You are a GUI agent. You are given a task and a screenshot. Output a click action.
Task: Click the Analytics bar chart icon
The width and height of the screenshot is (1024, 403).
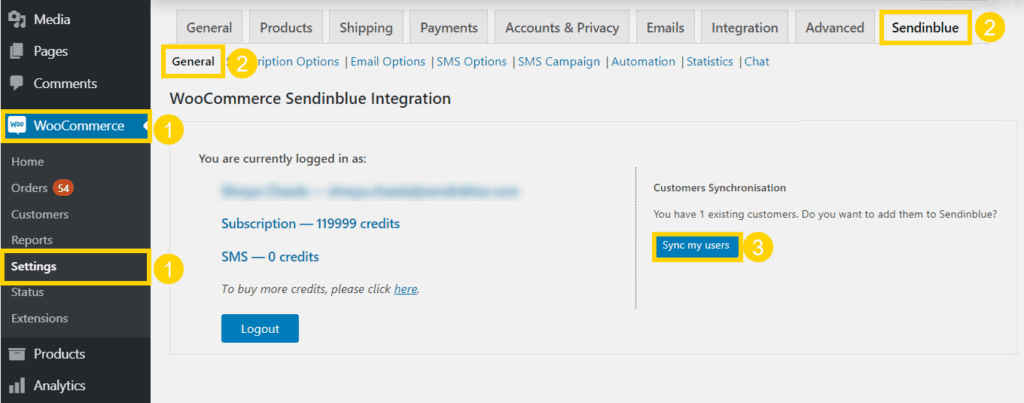[17, 385]
